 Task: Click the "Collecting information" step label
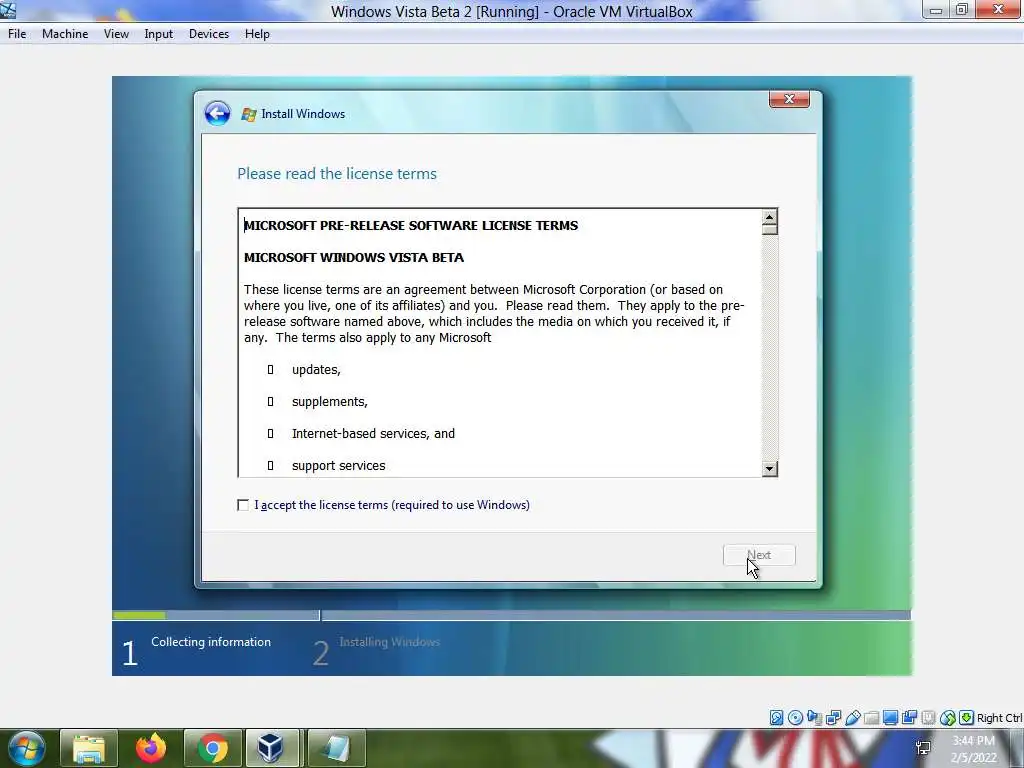pyautogui.click(x=211, y=642)
